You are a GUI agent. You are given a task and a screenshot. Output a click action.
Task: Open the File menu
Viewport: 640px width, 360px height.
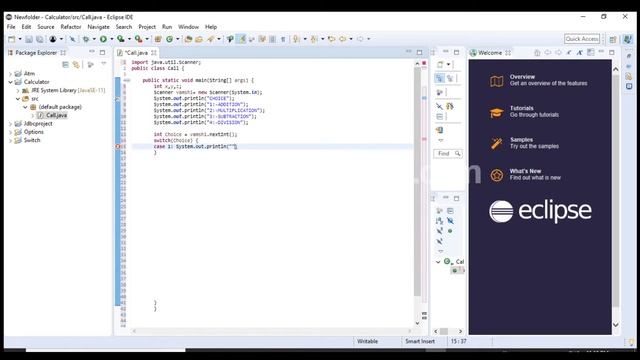11,27
